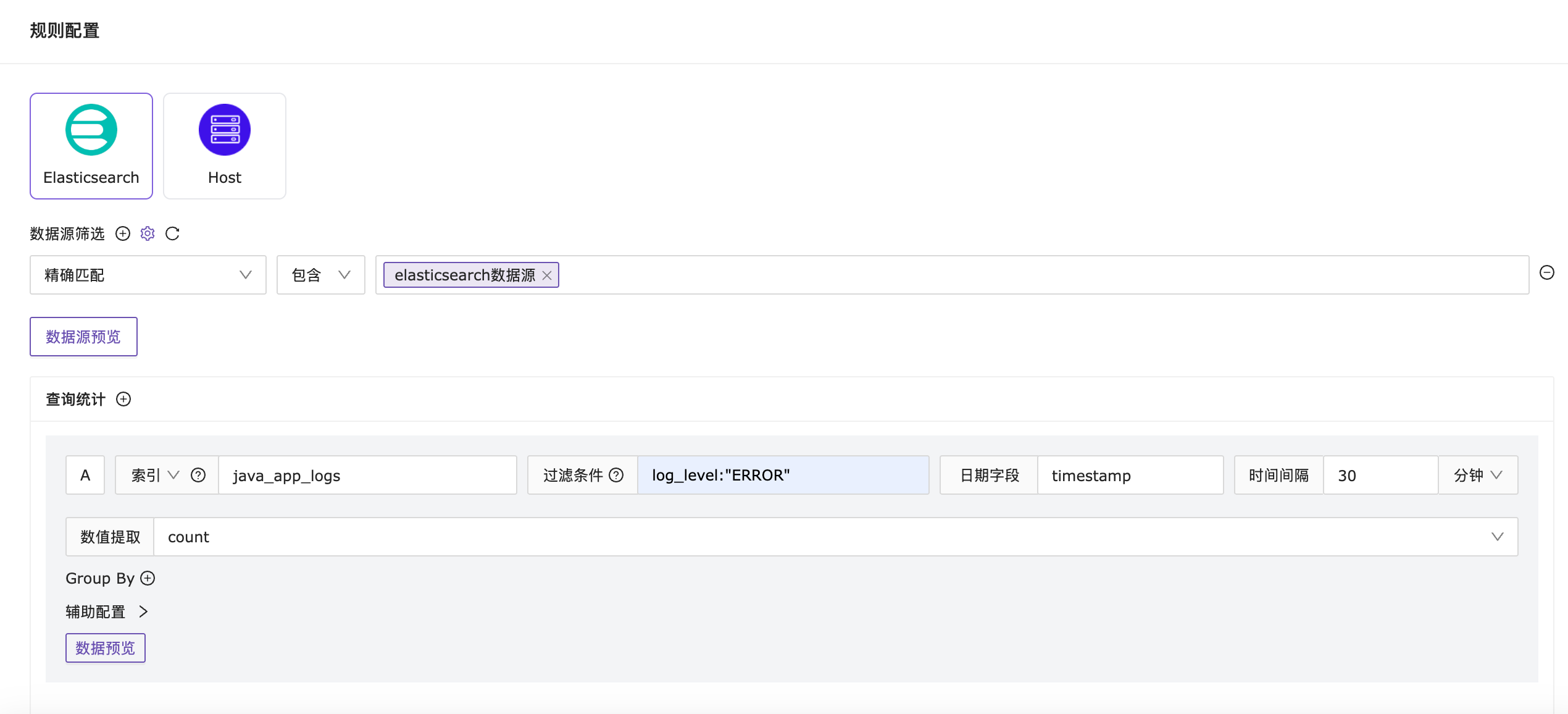Screen dimensions: 1568x714
Task: Open data source filter settings gear
Action: coord(148,233)
